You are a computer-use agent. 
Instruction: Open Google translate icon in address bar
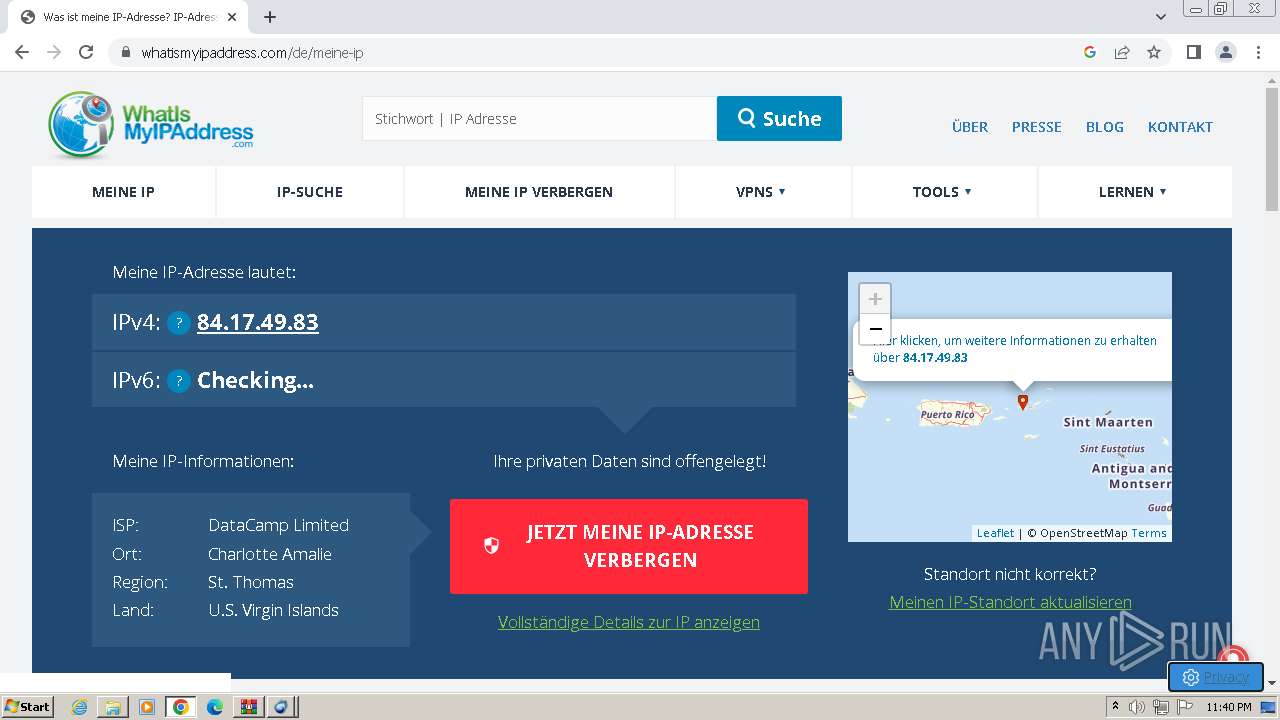(x=1090, y=52)
